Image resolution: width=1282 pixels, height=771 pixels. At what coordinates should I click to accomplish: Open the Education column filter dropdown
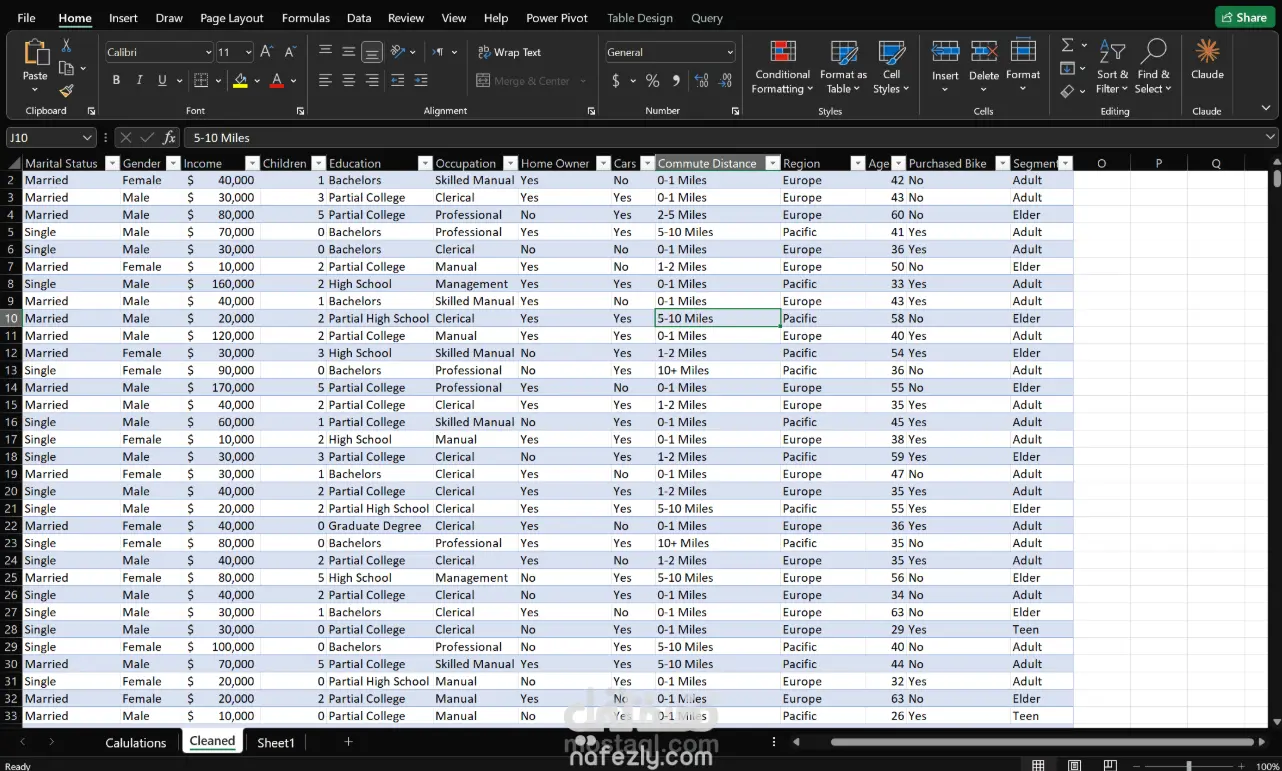425,163
